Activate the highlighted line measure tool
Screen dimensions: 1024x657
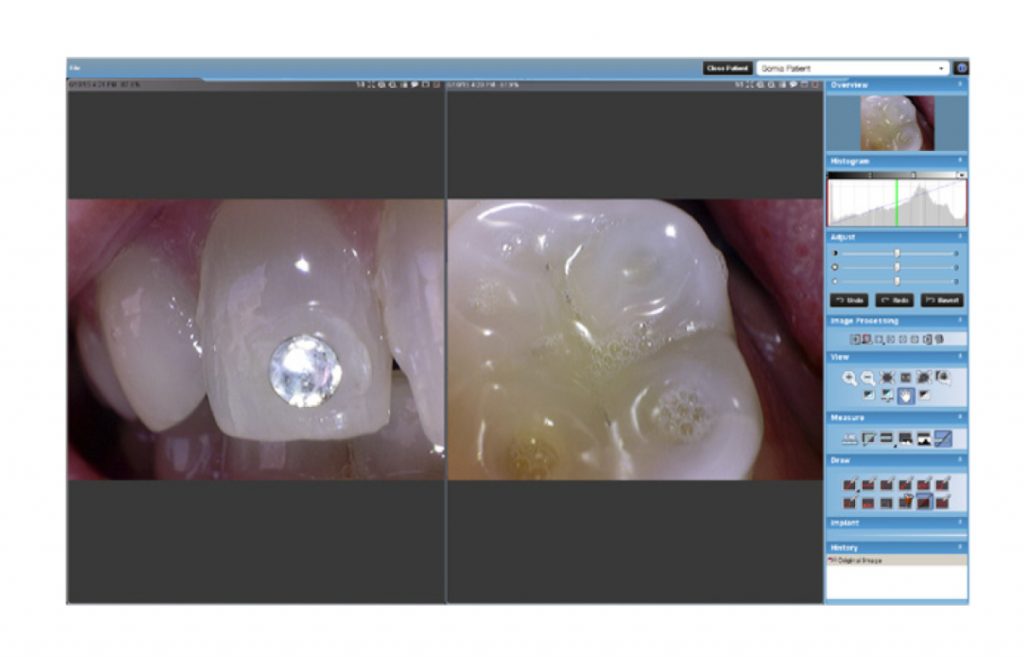(943, 438)
